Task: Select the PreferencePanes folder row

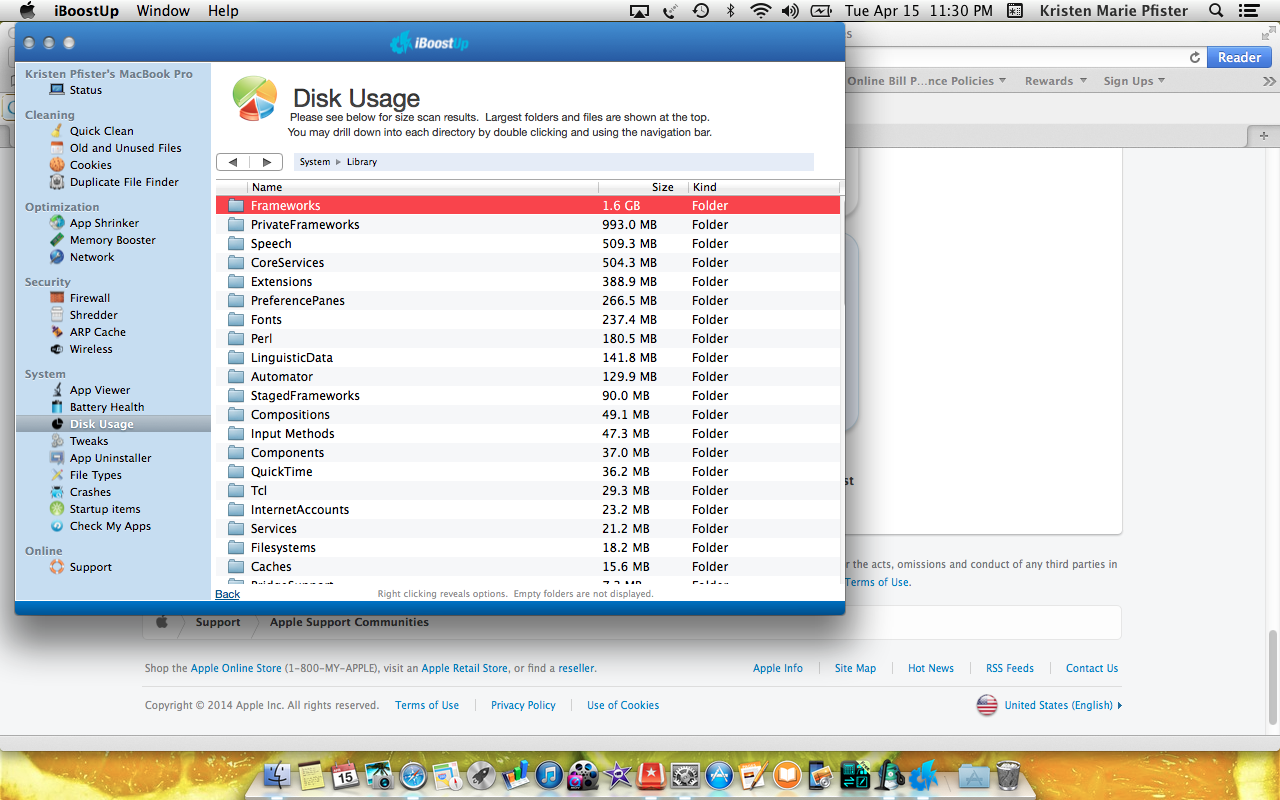Action: [x=528, y=301]
